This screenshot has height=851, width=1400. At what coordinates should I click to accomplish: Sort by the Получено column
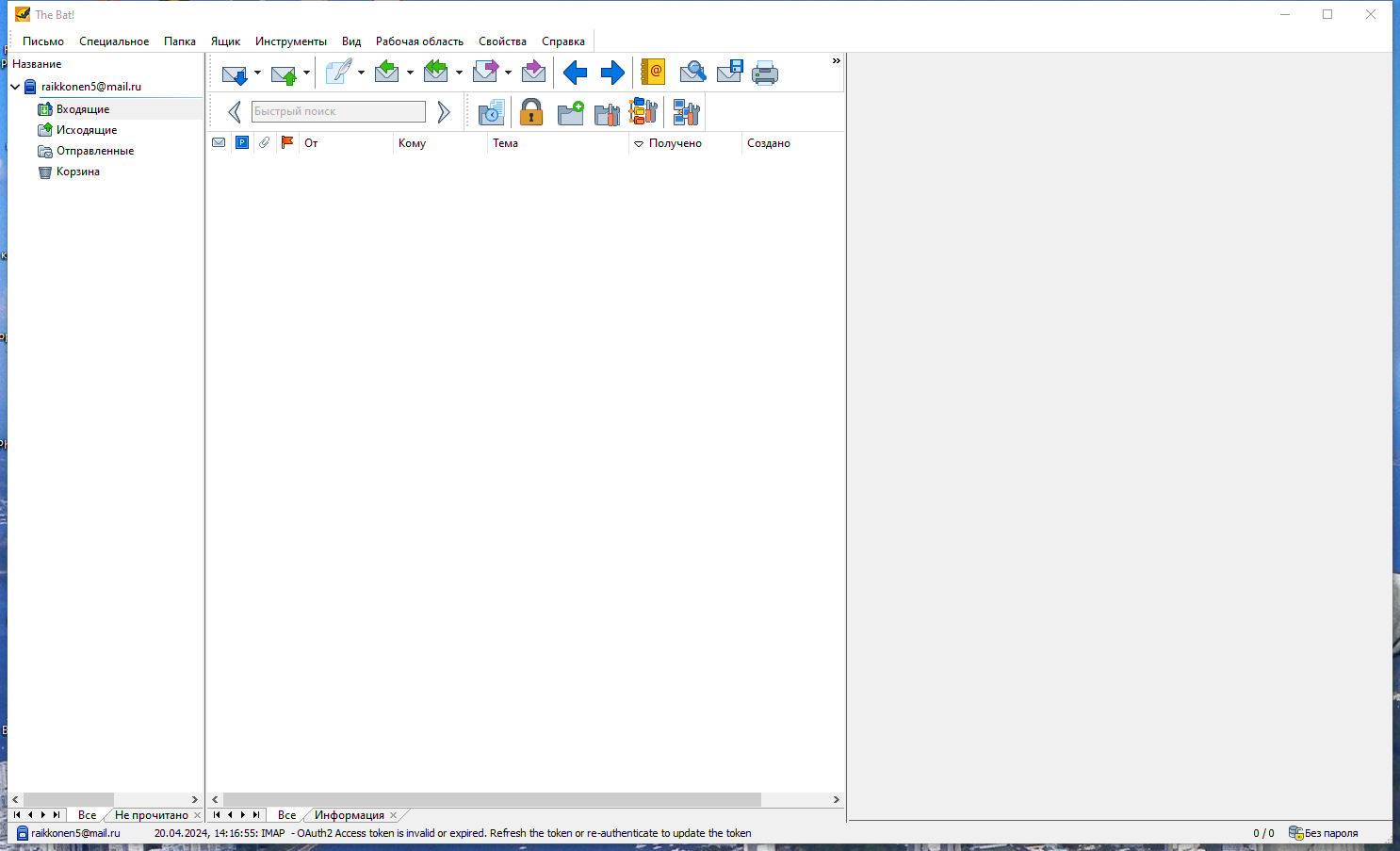(675, 143)
